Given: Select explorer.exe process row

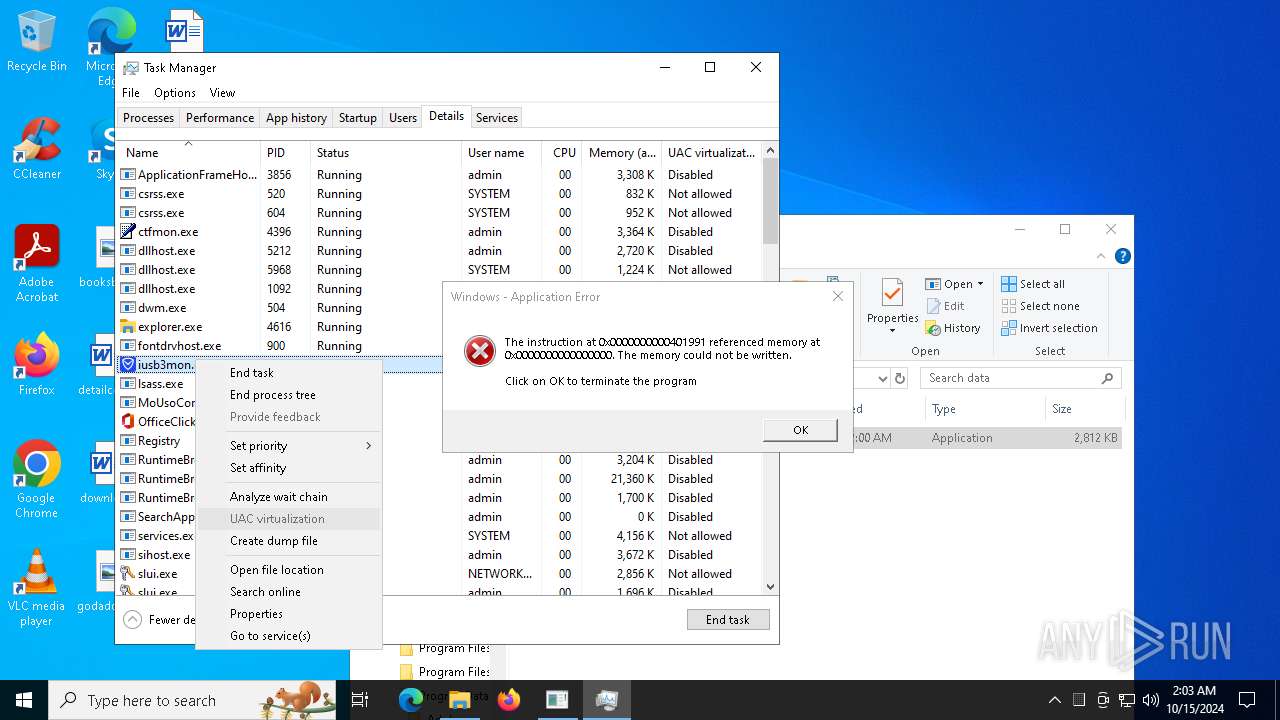Looking at the screenshot, I should click(x=438, y=327).
